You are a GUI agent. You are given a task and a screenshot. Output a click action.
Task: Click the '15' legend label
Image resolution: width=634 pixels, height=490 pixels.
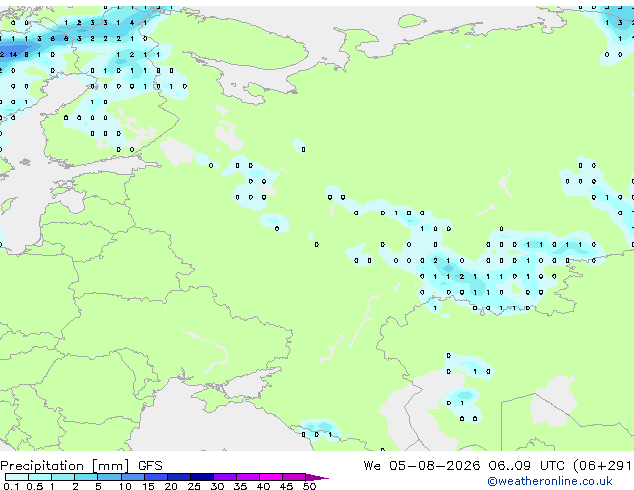[x=148, y=486]
